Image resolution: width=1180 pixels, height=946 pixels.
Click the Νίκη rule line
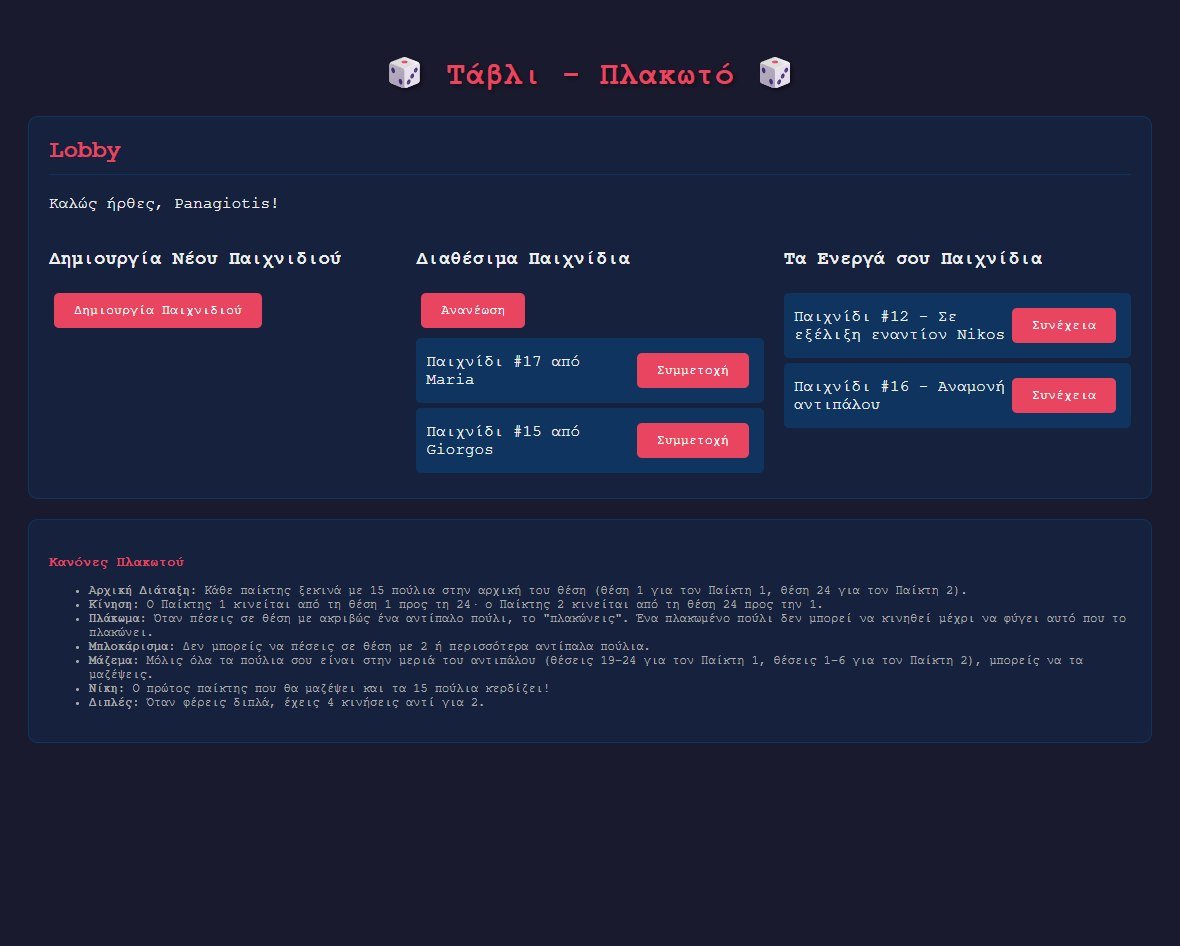click(x=319, y=688)
